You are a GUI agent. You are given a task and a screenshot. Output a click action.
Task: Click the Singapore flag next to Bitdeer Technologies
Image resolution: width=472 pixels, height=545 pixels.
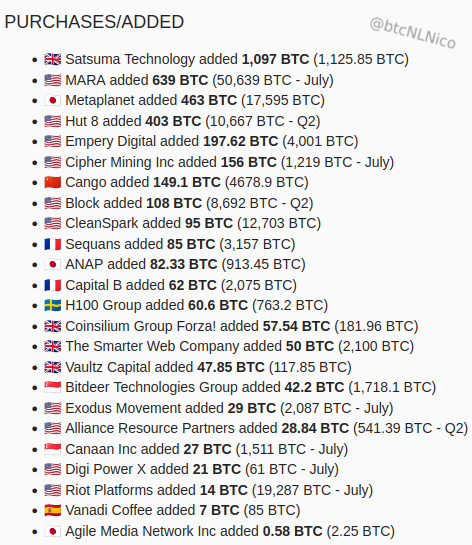[53, 388]
